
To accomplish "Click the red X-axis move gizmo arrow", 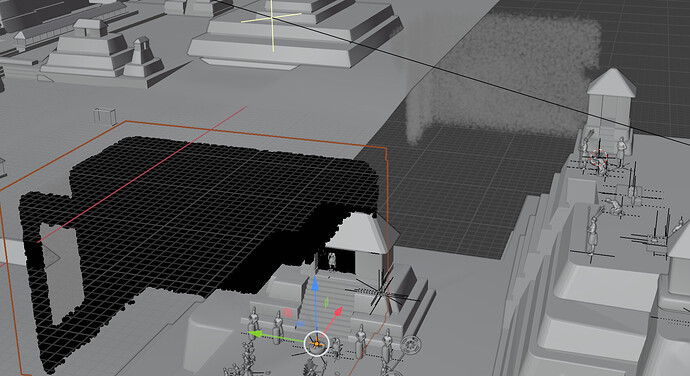I will 338,312.
